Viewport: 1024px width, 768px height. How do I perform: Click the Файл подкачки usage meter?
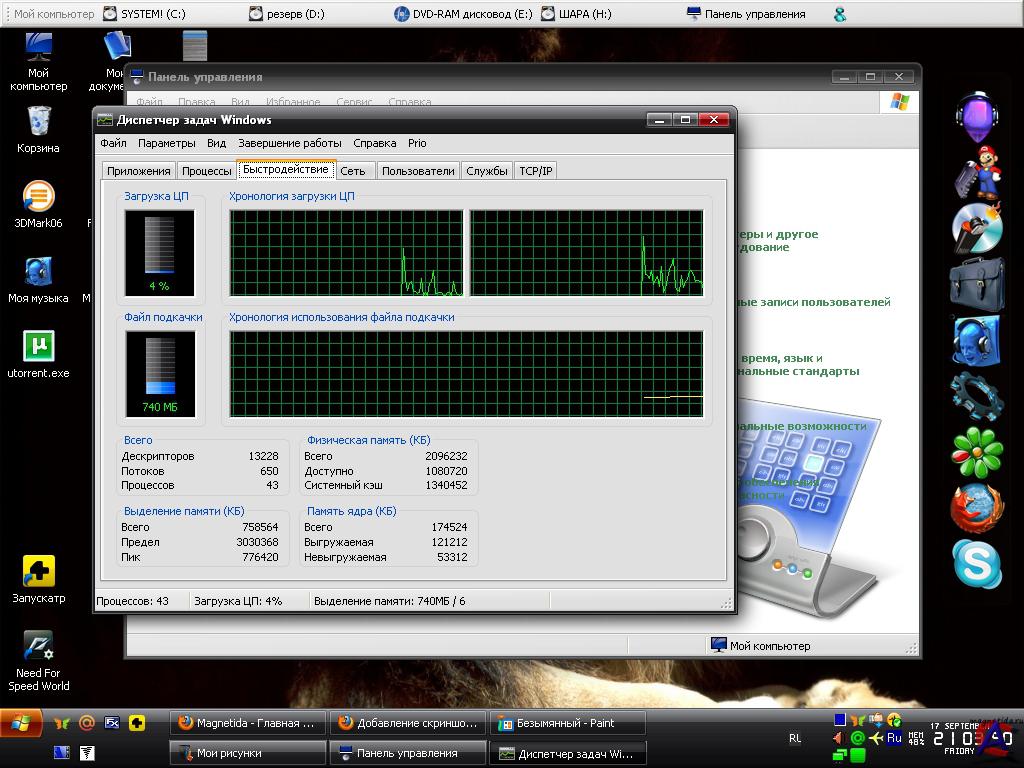point(160,373)
